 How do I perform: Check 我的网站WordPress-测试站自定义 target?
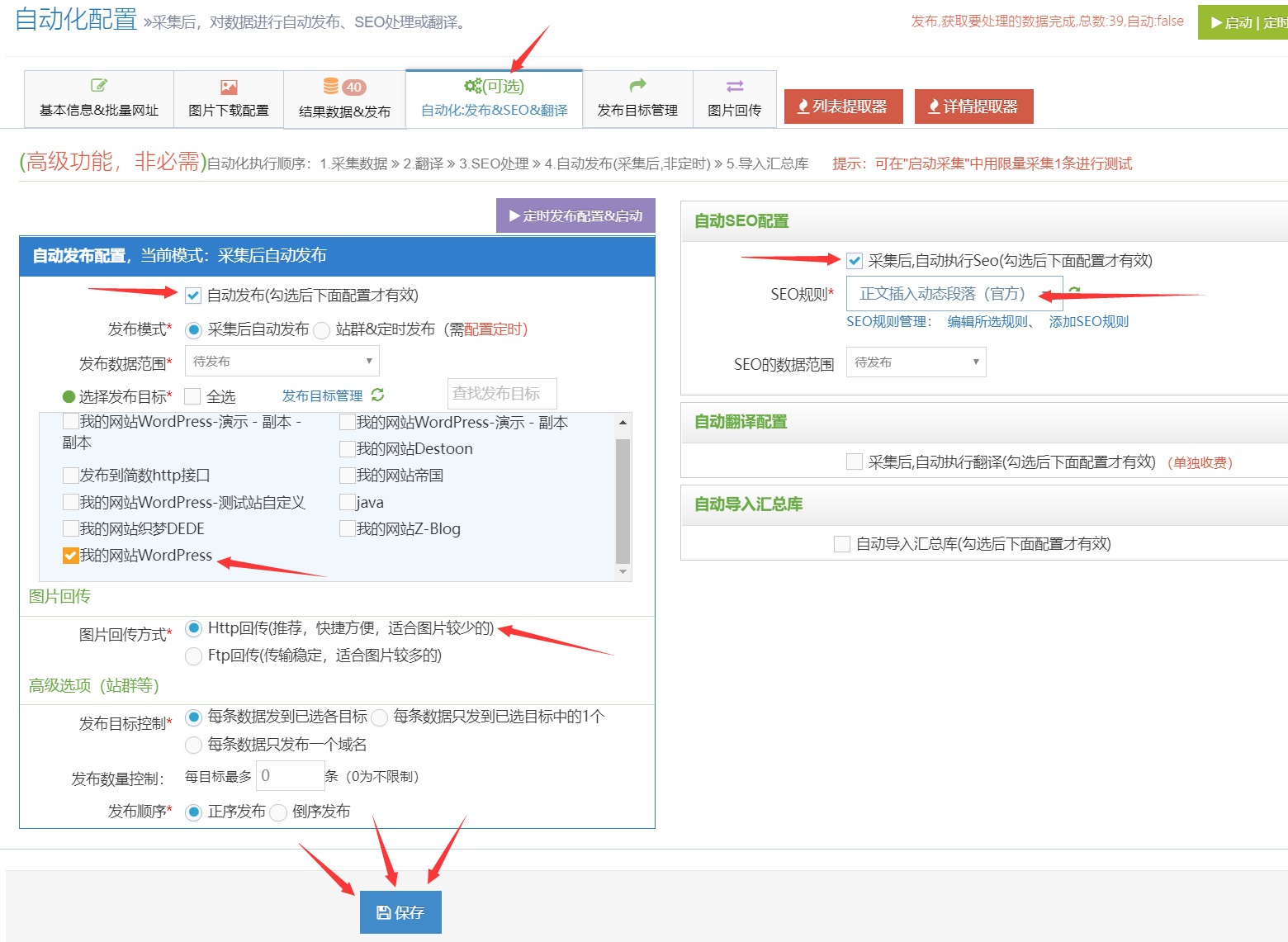71,502
